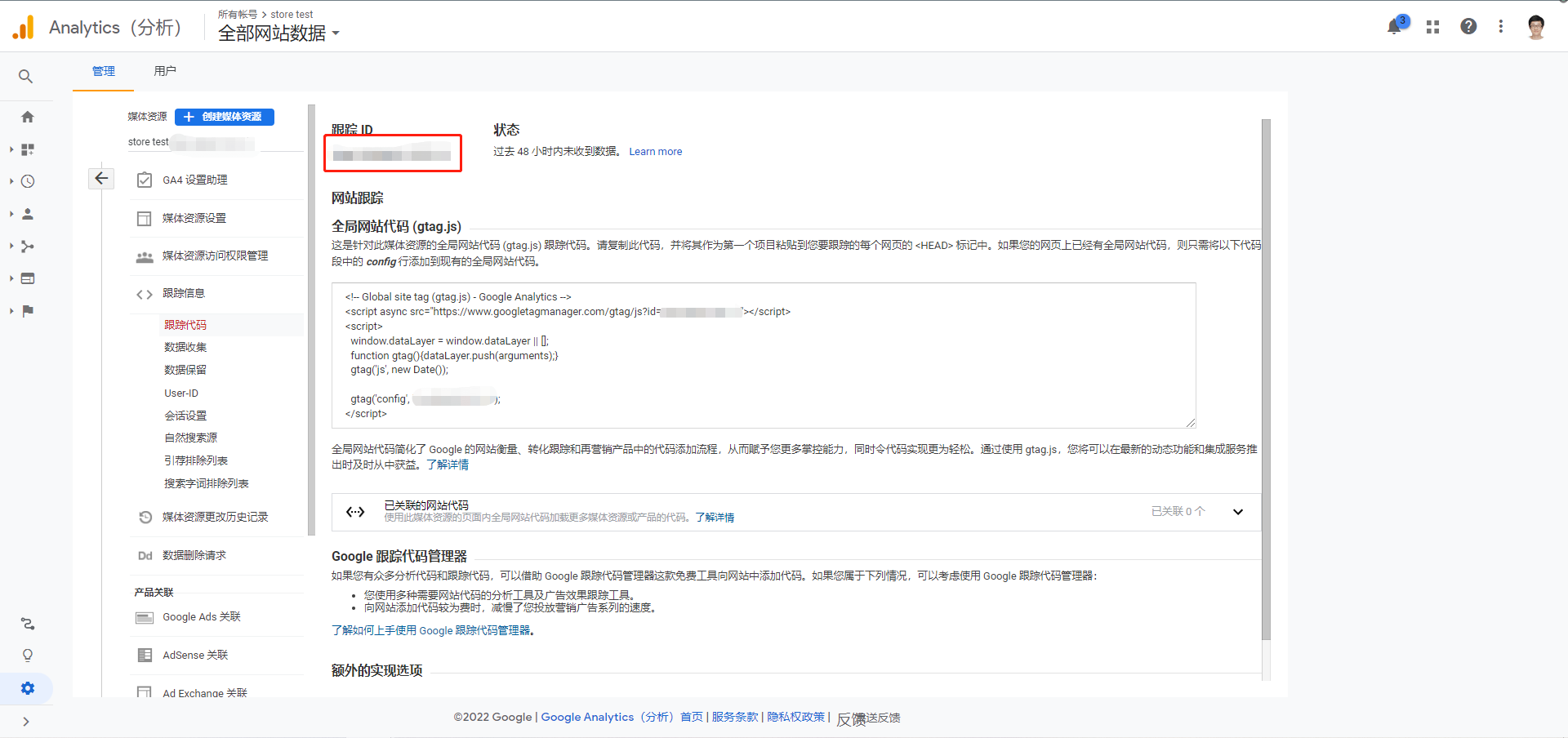Open Acquisition reports arrows icon
This screenshot has width=1568, height=738.
pos(28,246)
